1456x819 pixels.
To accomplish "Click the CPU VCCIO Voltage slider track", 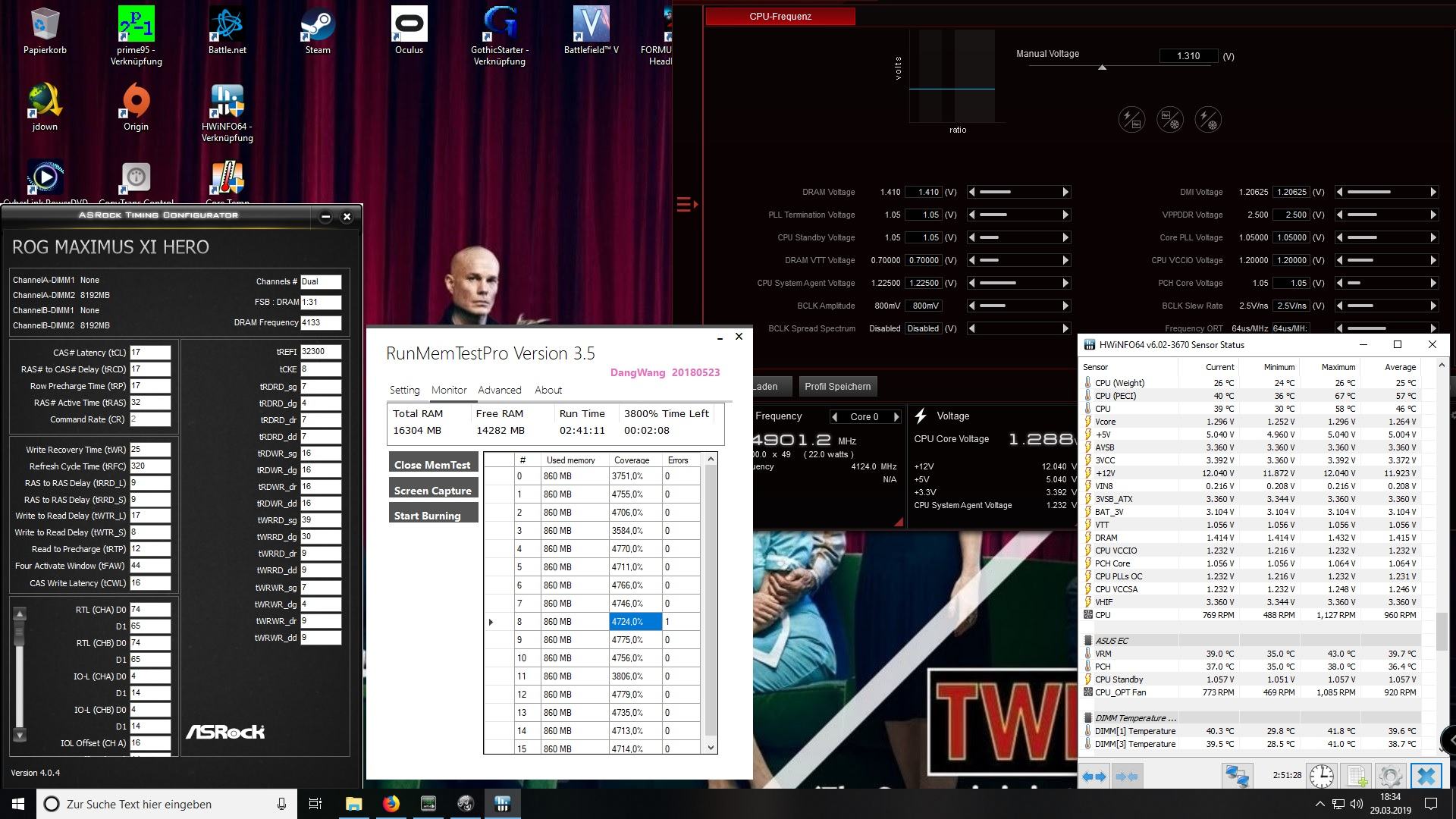I will pyautogui.click(x=1387, y=260).
